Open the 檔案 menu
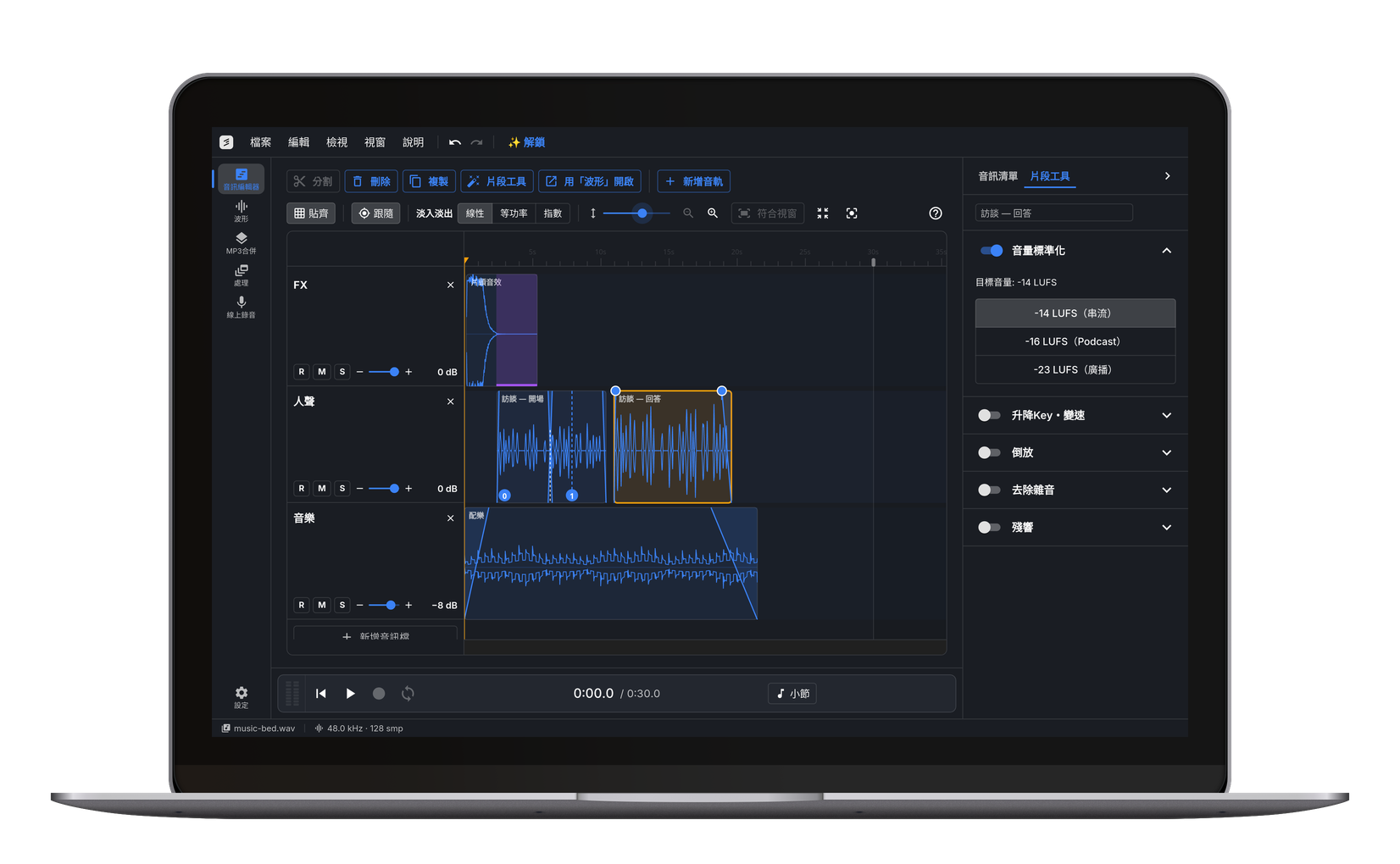This screenshot has width=1400, height=864. pyautogui.click(x=261, y=142)
